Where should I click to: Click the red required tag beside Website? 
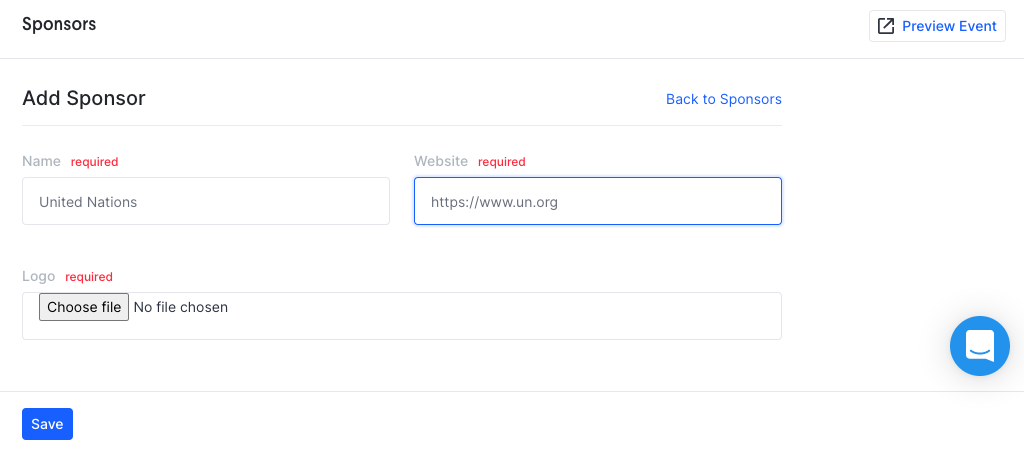502,162
